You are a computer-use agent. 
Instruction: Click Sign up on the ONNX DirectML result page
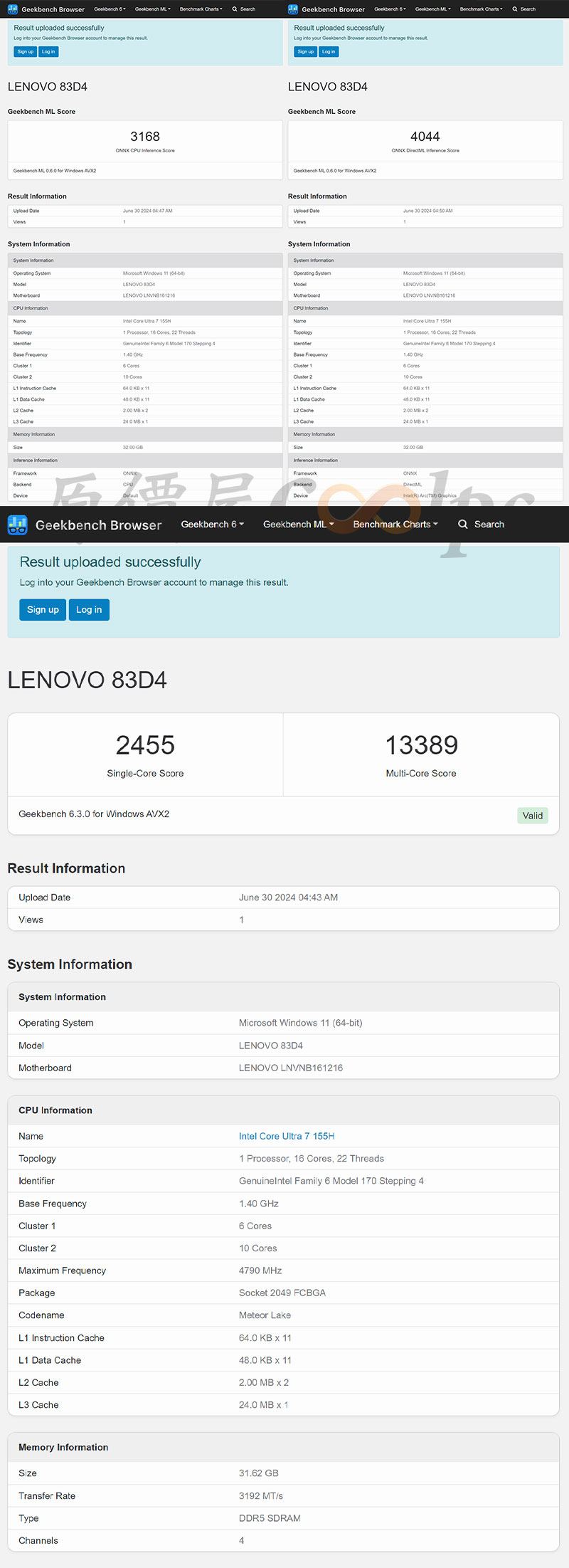(306, 52)
